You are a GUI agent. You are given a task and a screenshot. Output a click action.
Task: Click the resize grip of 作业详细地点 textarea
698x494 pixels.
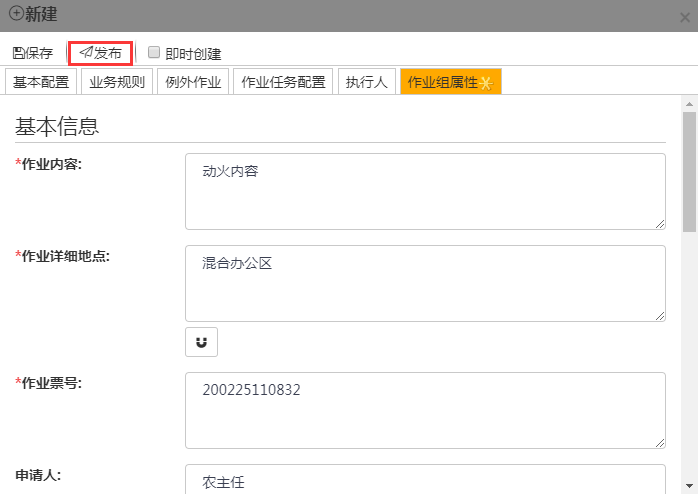660,316
